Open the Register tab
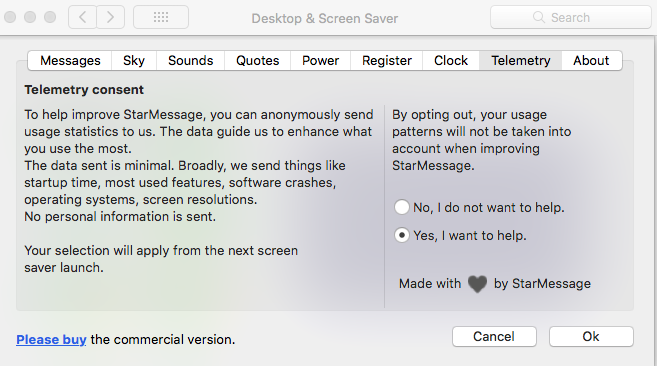 tap(387, 61)
